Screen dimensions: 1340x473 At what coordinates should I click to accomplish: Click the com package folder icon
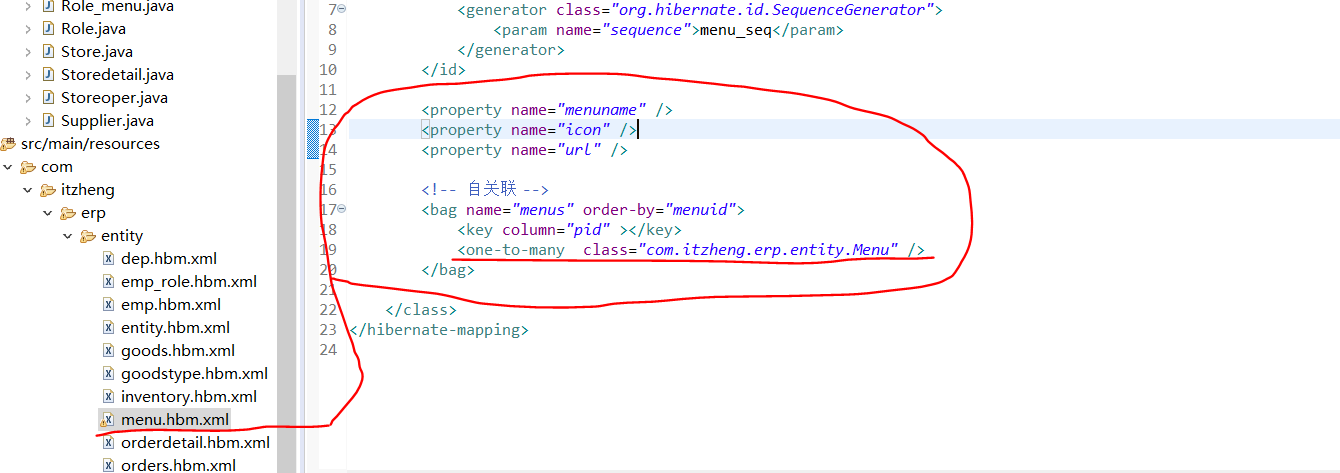(x=29, y=167)
